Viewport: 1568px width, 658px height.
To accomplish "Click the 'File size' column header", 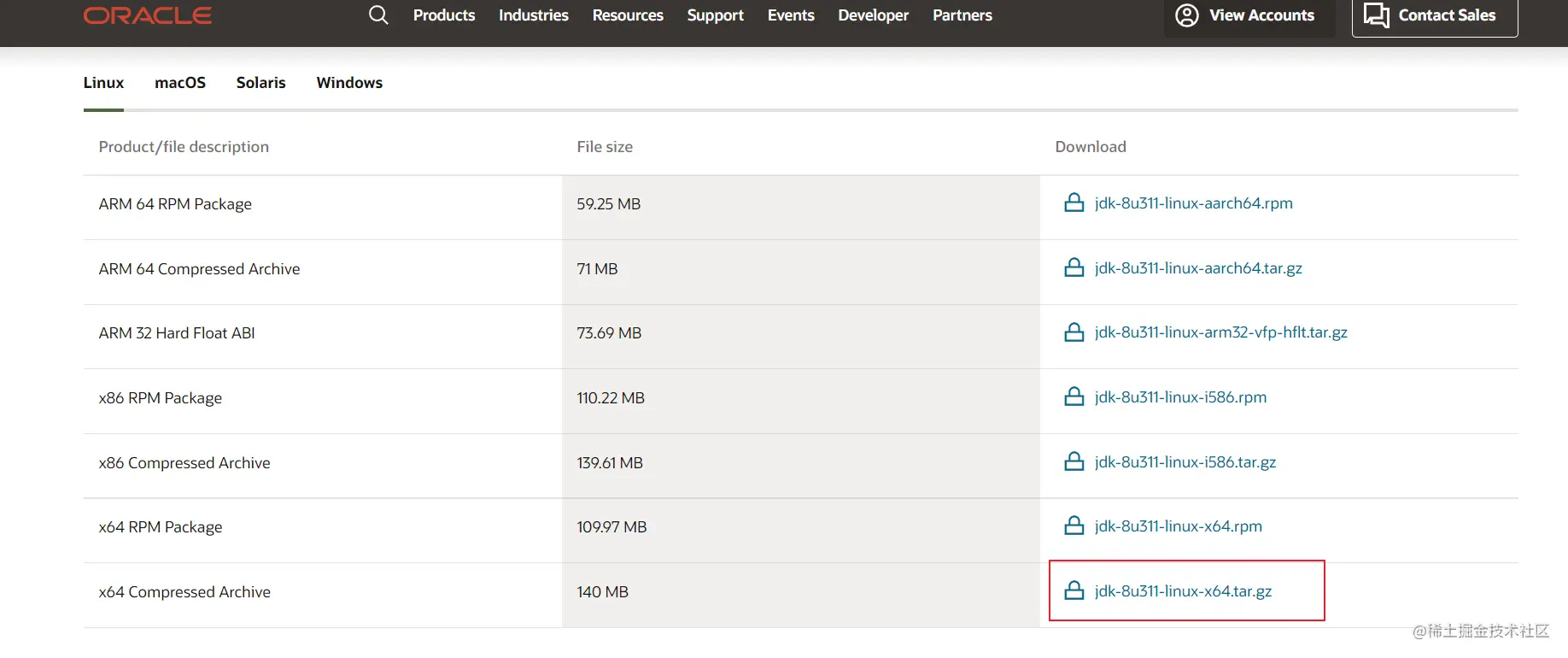I will pyautogui.click(x=605, y=147).
